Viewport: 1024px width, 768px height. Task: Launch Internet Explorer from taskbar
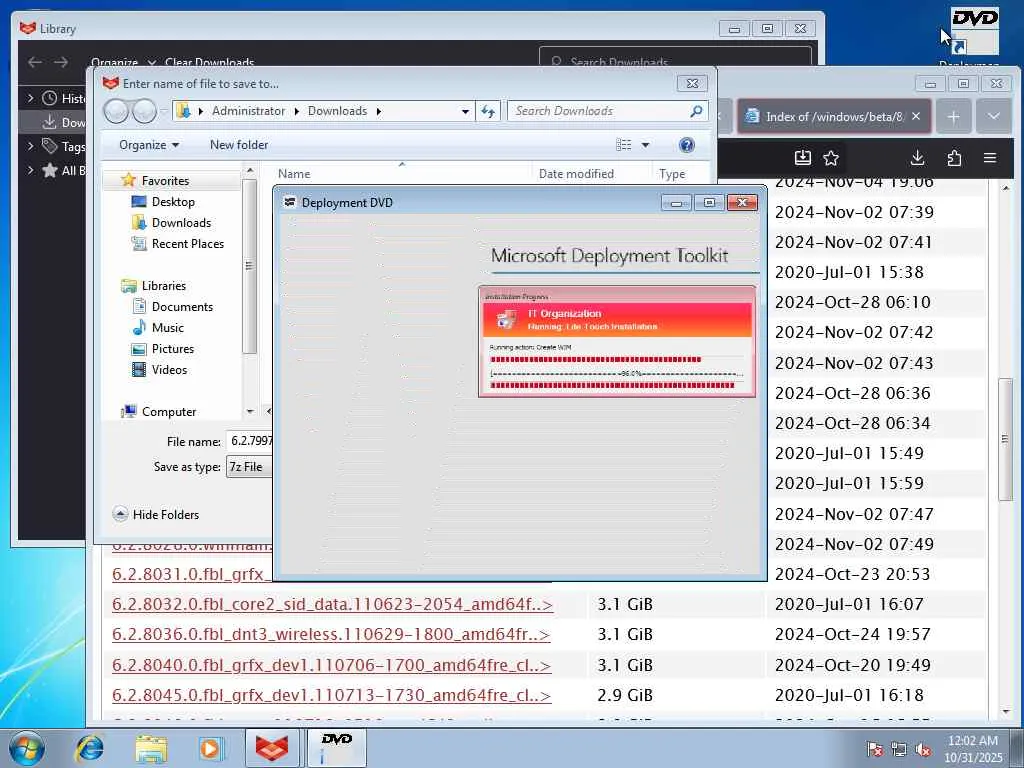[89, 748]
